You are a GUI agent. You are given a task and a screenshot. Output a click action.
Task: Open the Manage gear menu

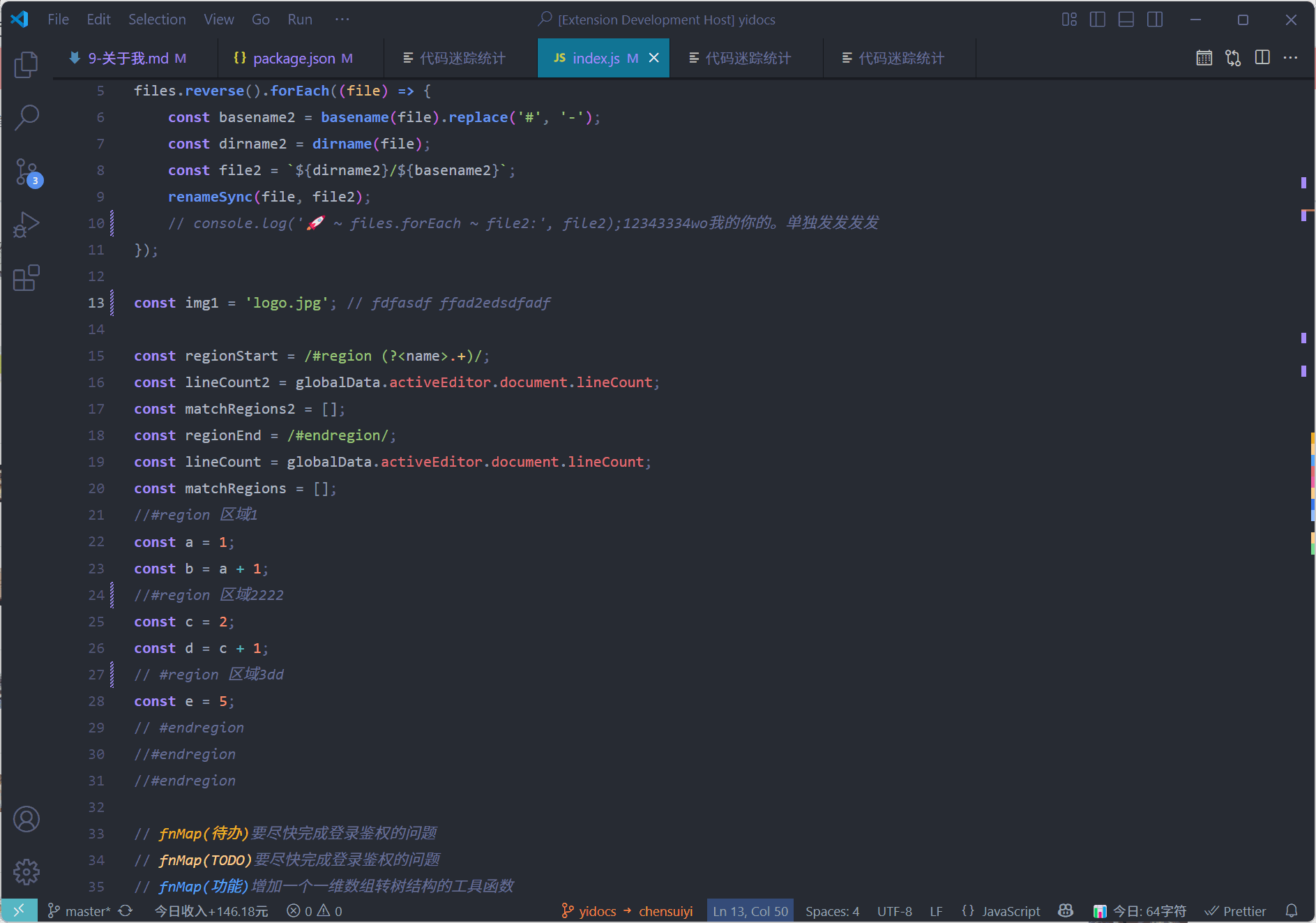coord(27,871)
